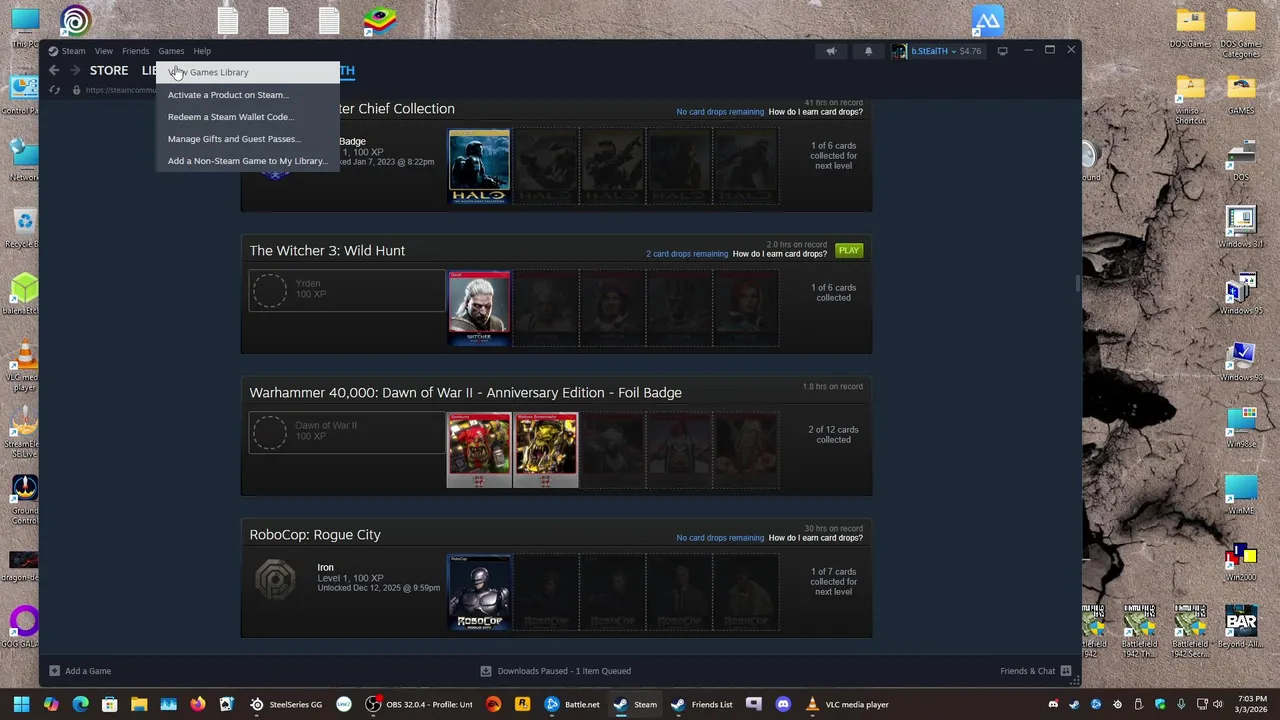
Task: Open the View menu
Action: (x=103, y=51)
